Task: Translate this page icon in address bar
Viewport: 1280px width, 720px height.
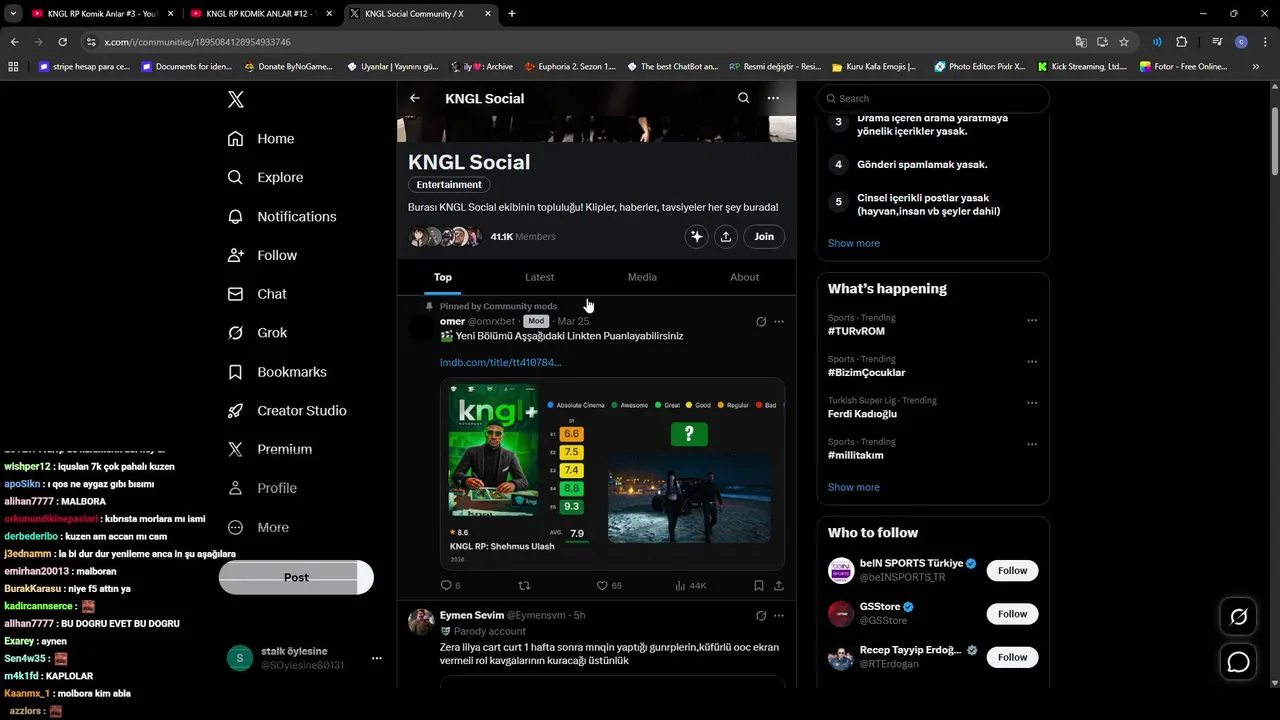Action: click(1081, 42)
